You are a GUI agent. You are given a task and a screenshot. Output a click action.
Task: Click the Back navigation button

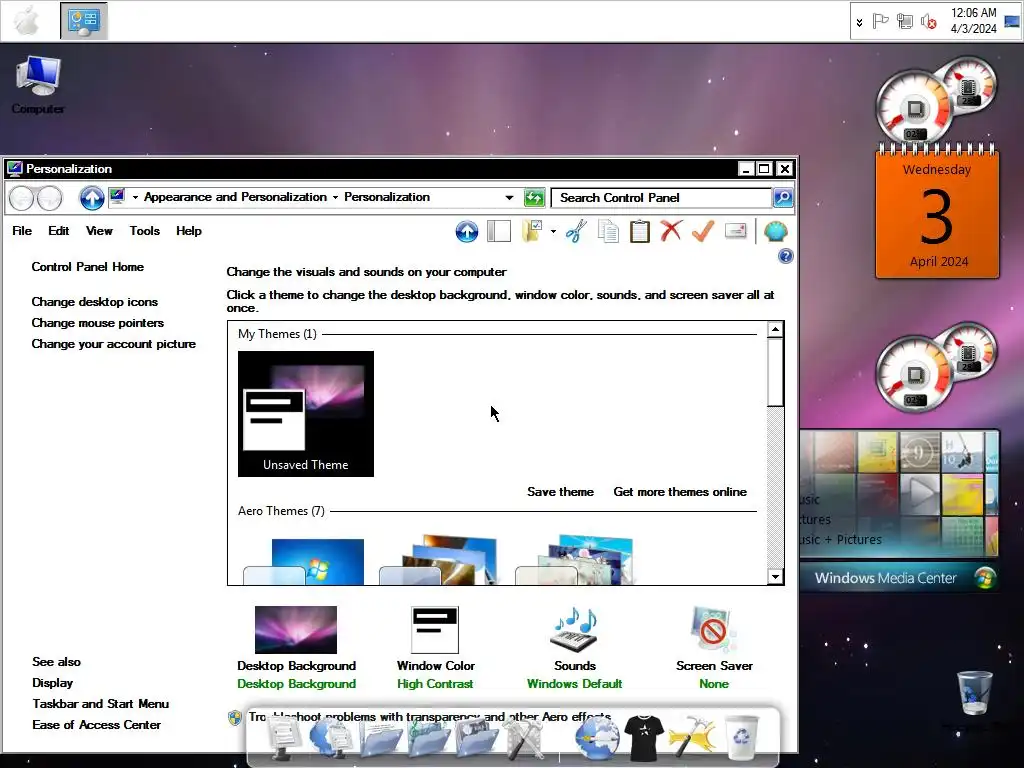22,198
